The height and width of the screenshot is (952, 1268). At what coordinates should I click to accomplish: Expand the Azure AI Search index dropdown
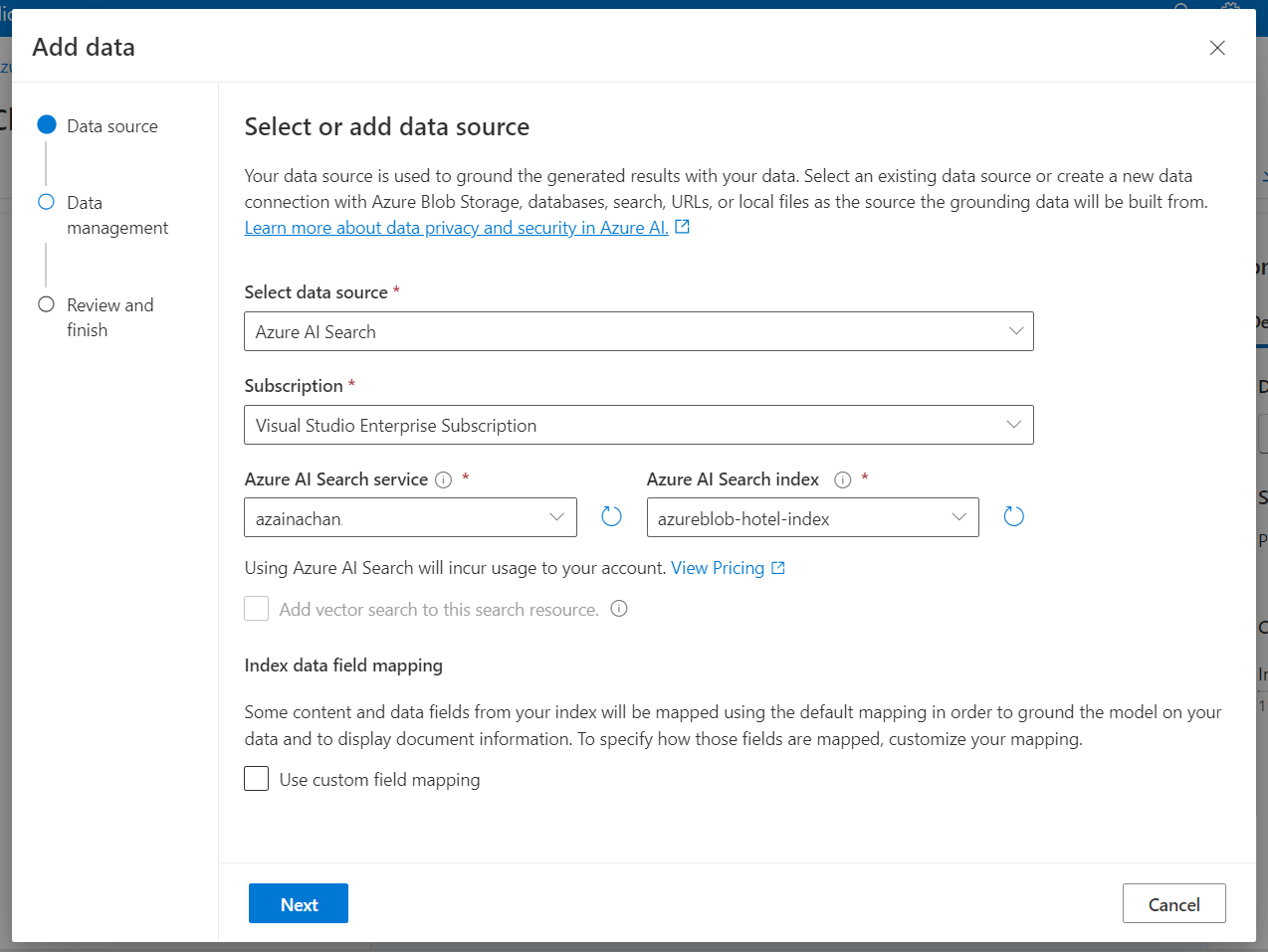click(x=812, y=517)
